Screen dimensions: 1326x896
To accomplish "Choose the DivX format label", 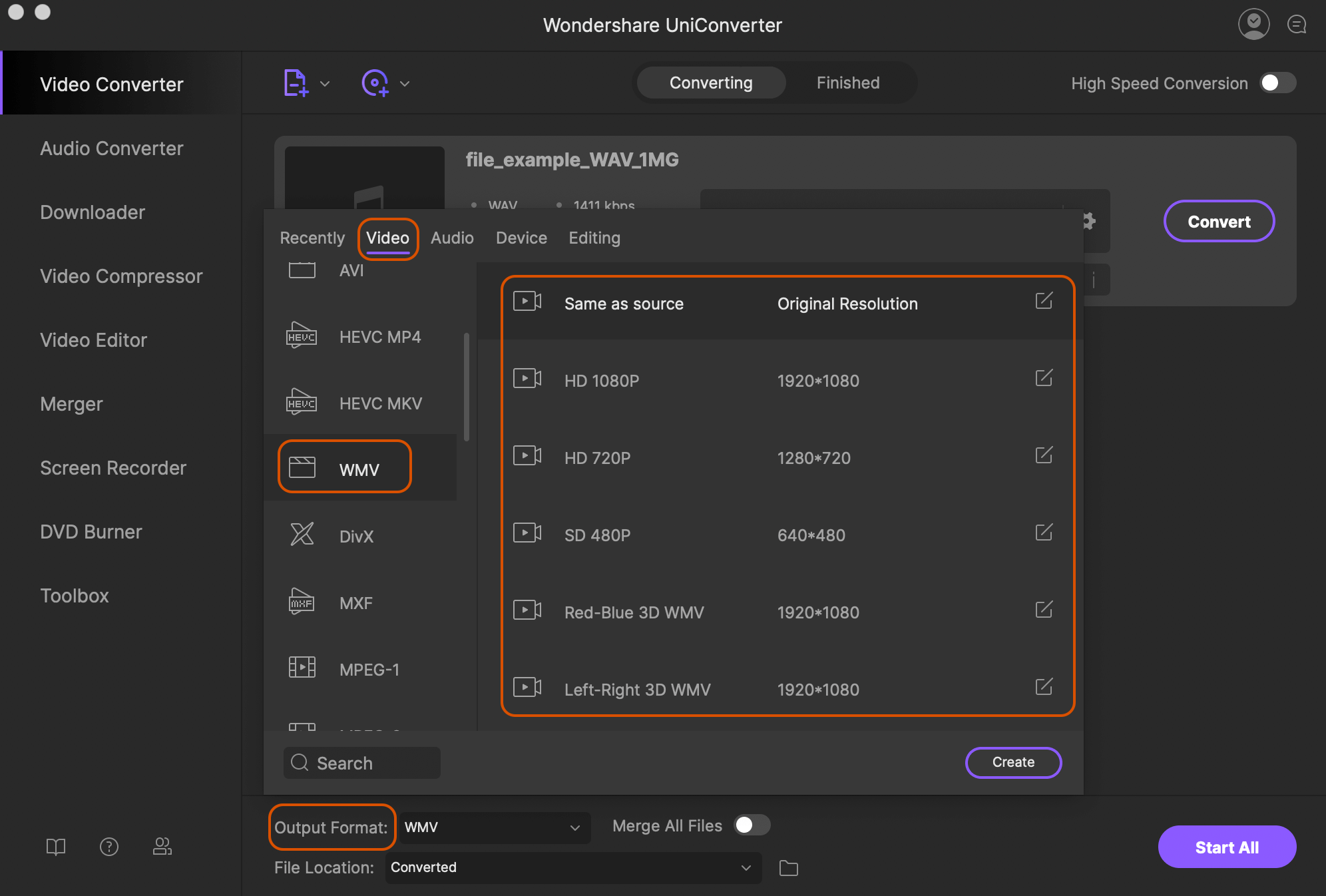I will tap(356, 537).
